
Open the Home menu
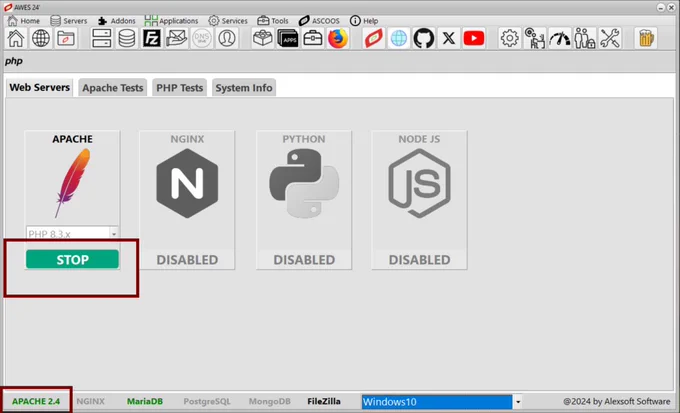[24, 20]
